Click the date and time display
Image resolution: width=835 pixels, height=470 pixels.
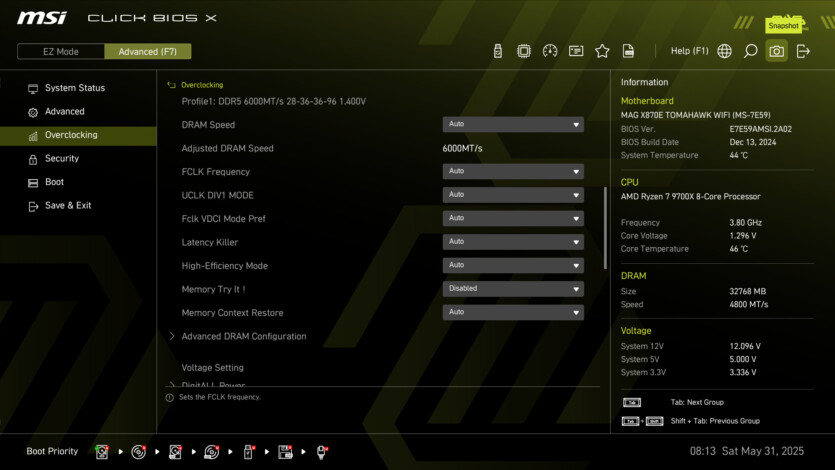747,451
